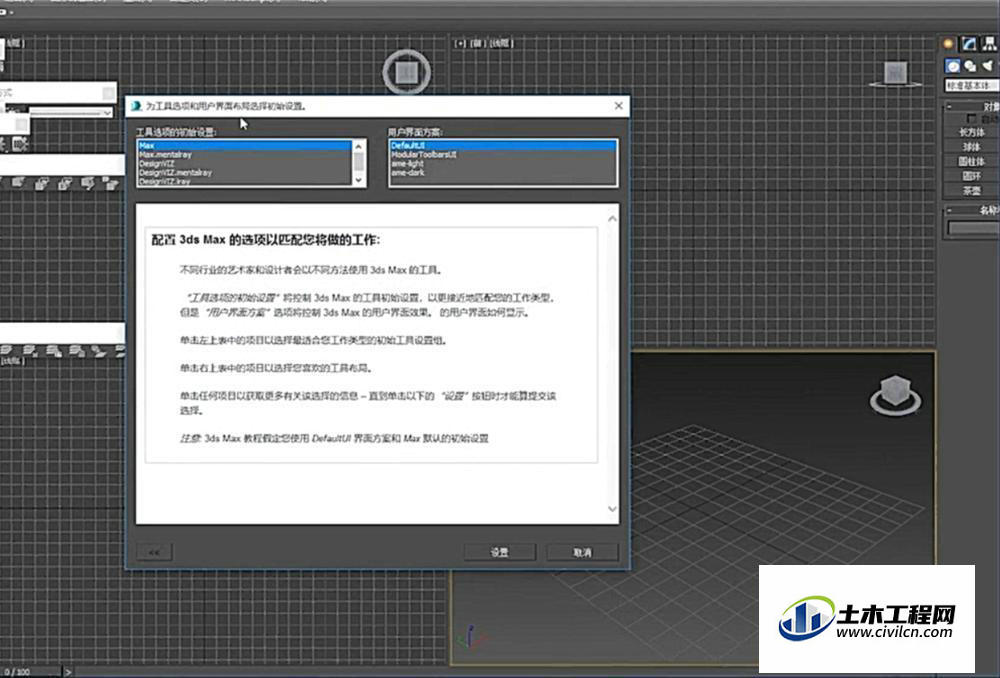Click the 圆环 (Torus) button
This screenshot has width=1000, height=678.
(x=971, y=176)
